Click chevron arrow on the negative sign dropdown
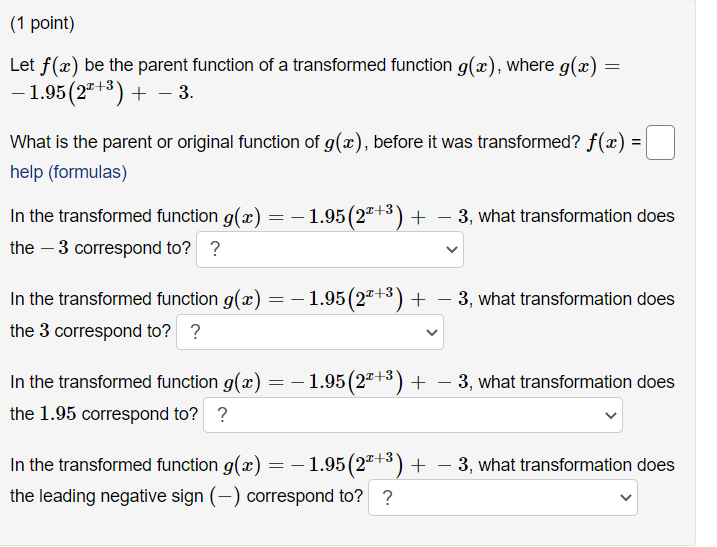This screenshot has height=547, width=717. click(x=626, y=497)
